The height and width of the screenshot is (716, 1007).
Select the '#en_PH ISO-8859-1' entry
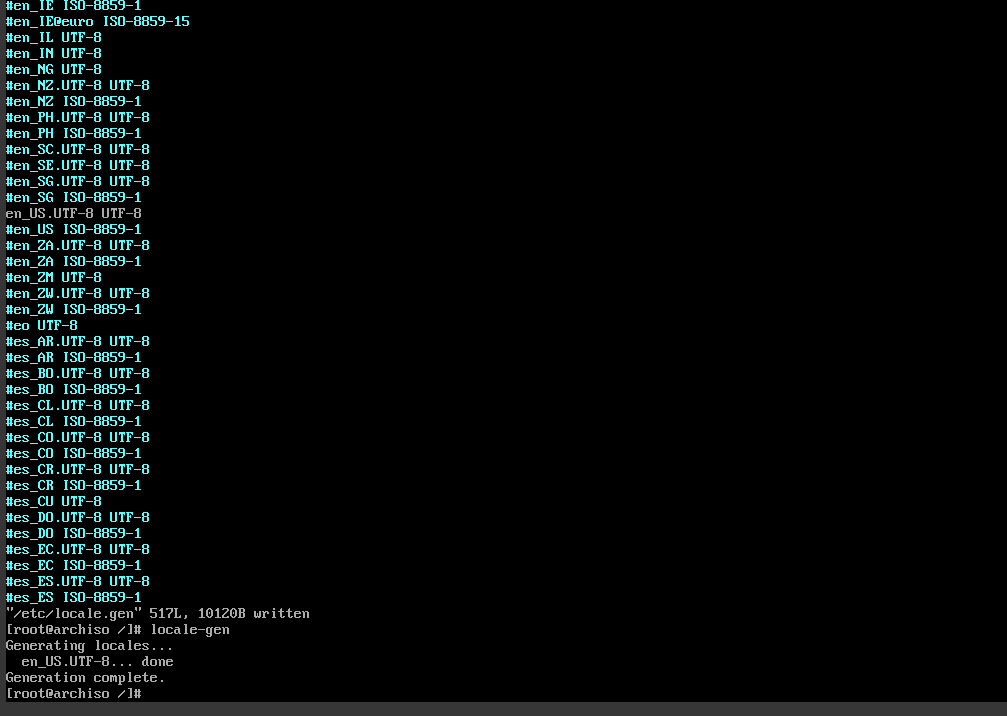coord(73,134)
